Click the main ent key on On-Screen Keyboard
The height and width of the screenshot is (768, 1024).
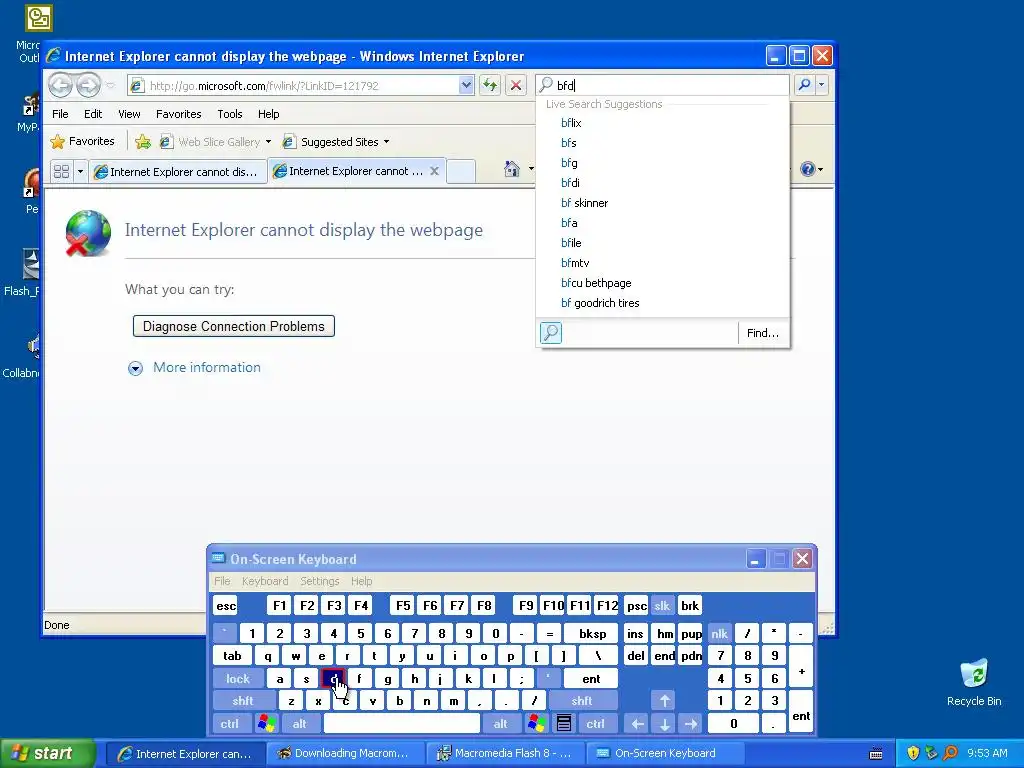591,679
